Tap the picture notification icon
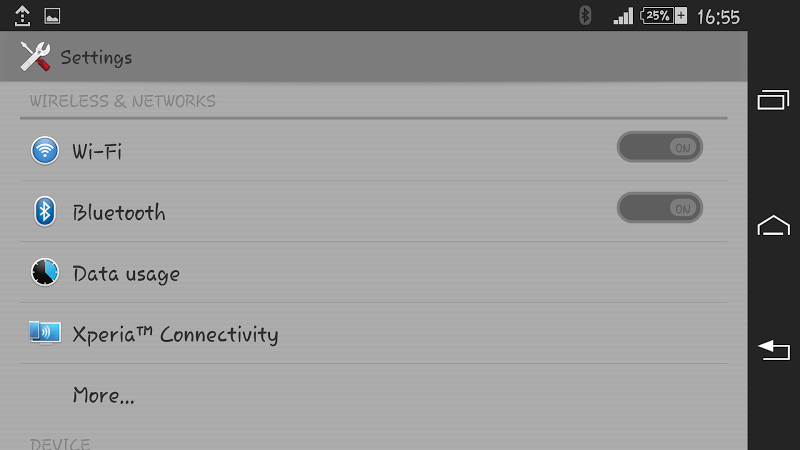 tap(52, 16)
